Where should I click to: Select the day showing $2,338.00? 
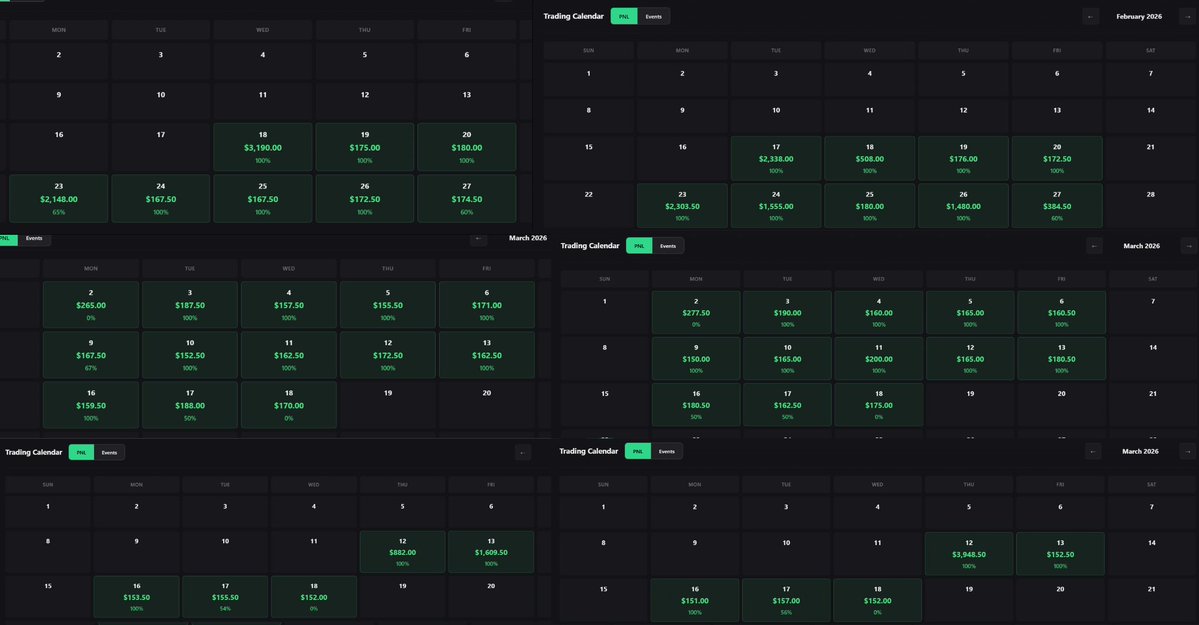pyautogui.click(x=776, y=158)
